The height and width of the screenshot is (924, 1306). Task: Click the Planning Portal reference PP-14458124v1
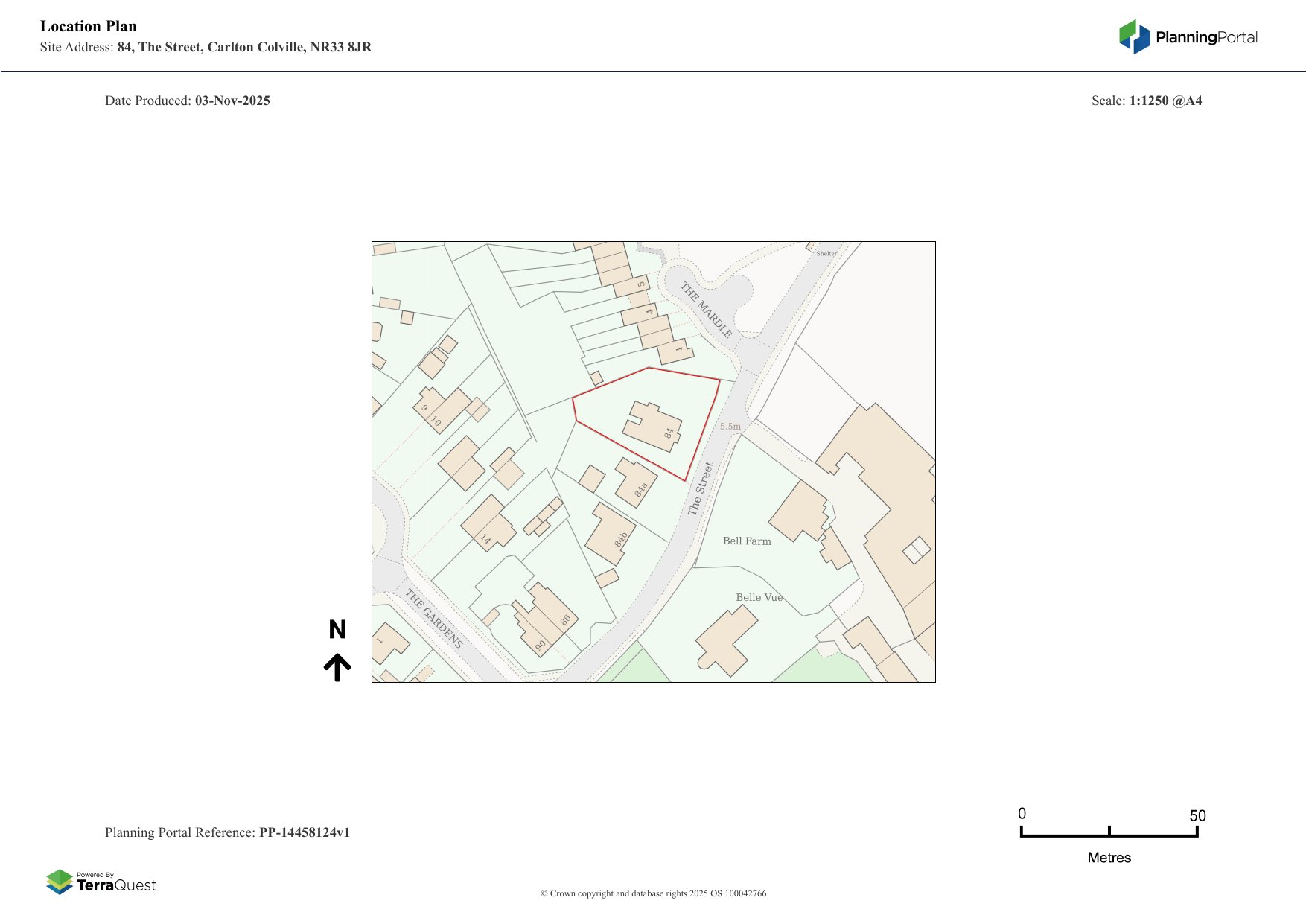point(304,832)
